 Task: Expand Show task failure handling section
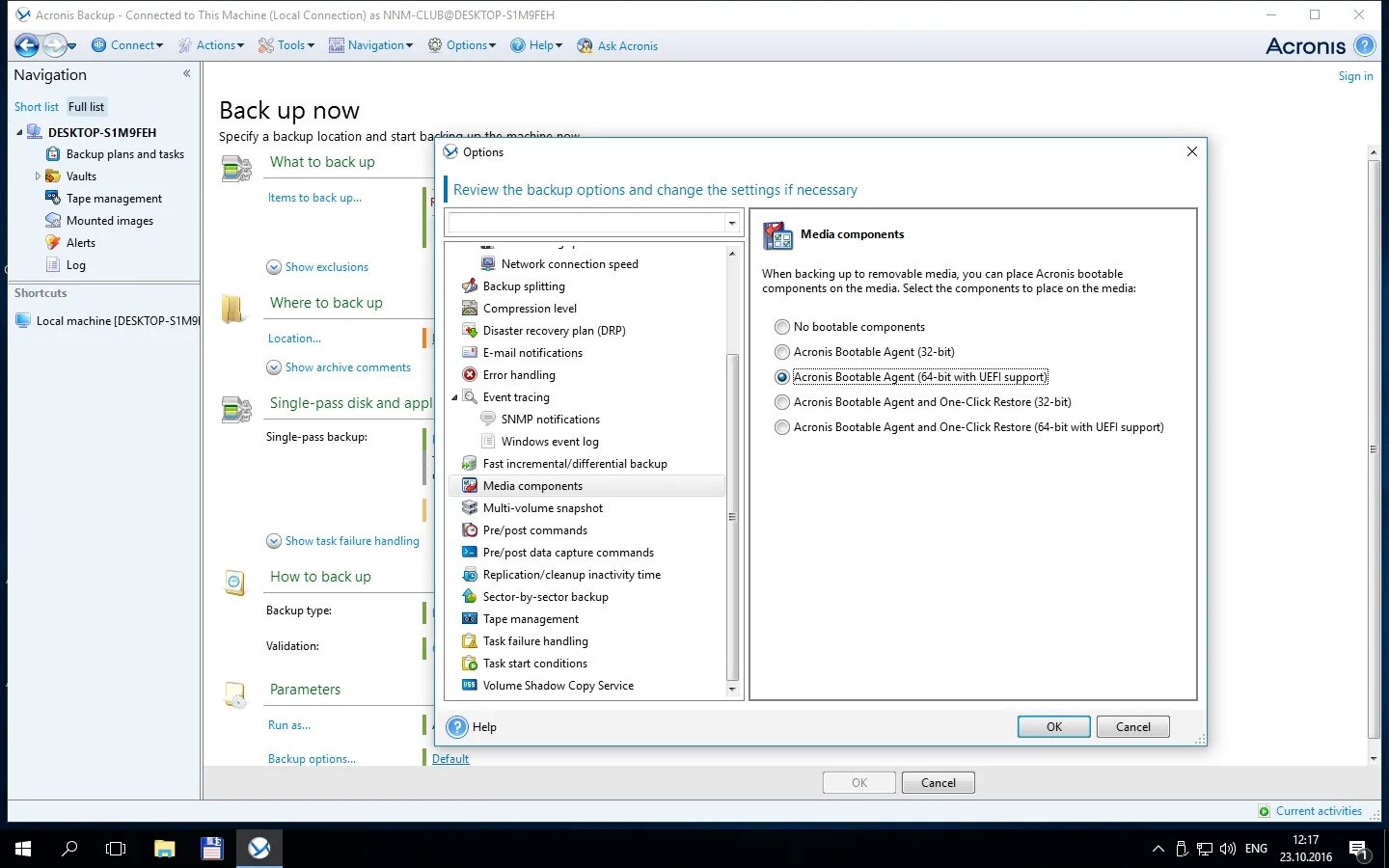(274, 541)
